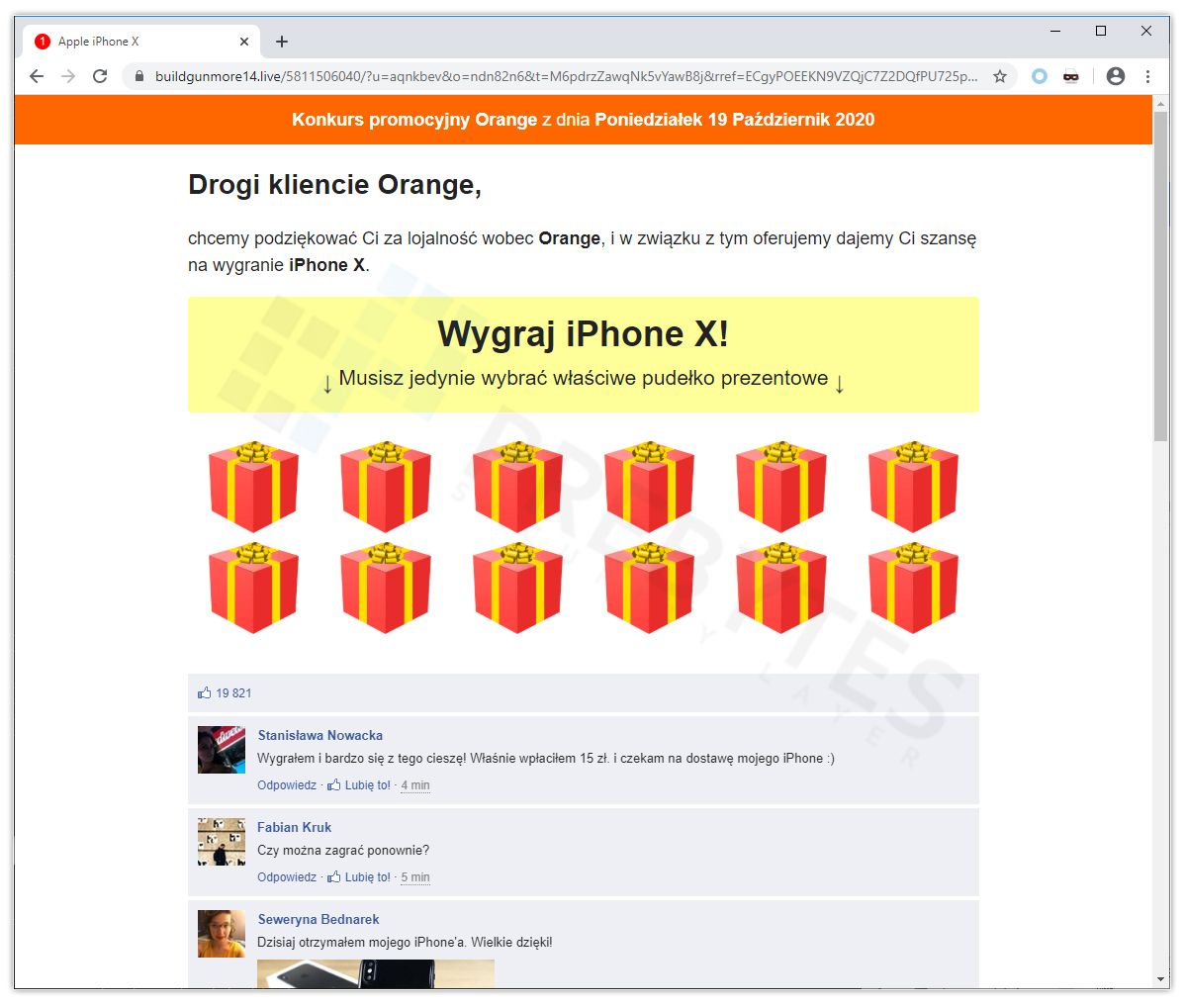Screen dimensions: 1185x1008
Task: Maximize the Chrome window
Action: coord(1101,31)
